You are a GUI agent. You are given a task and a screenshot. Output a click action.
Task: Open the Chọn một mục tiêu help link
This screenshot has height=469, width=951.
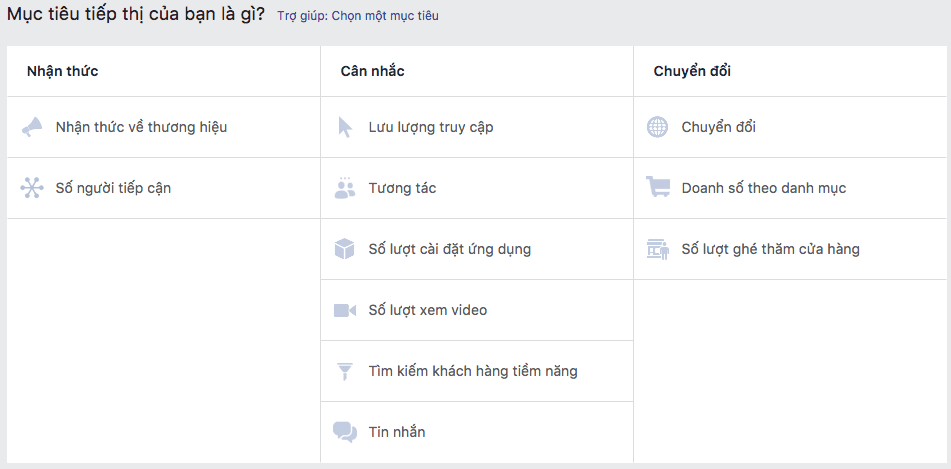tap(384, 16)
